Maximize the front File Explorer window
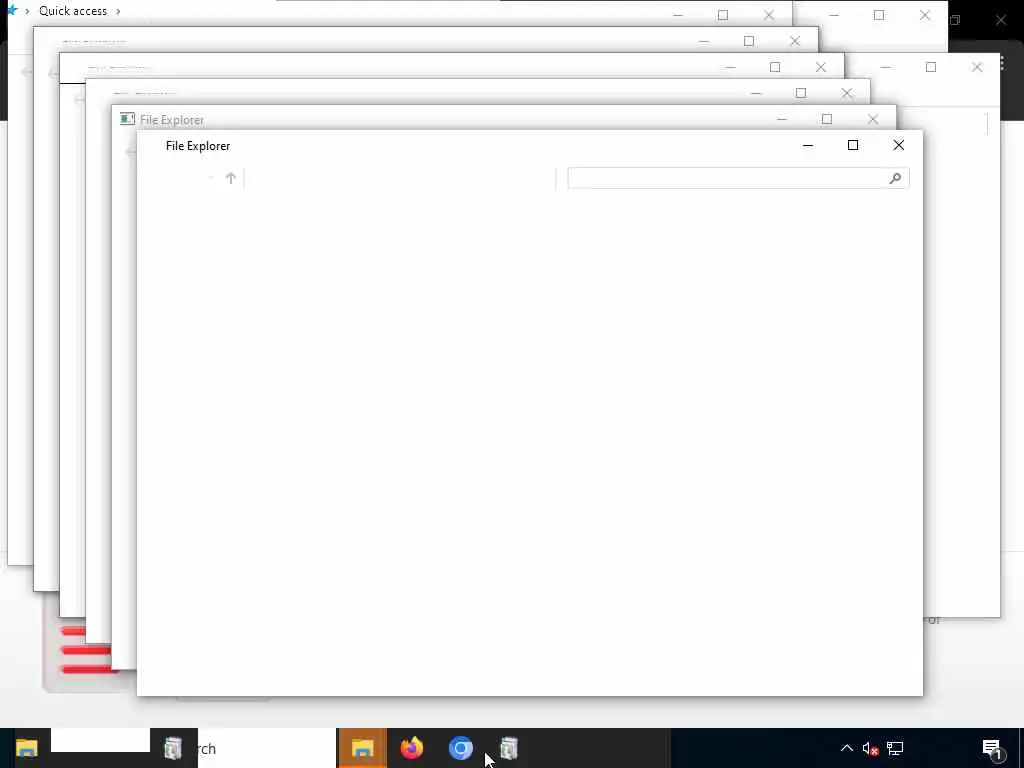Viewport: 1024px width, 768px height. click(x=853, y=145)
